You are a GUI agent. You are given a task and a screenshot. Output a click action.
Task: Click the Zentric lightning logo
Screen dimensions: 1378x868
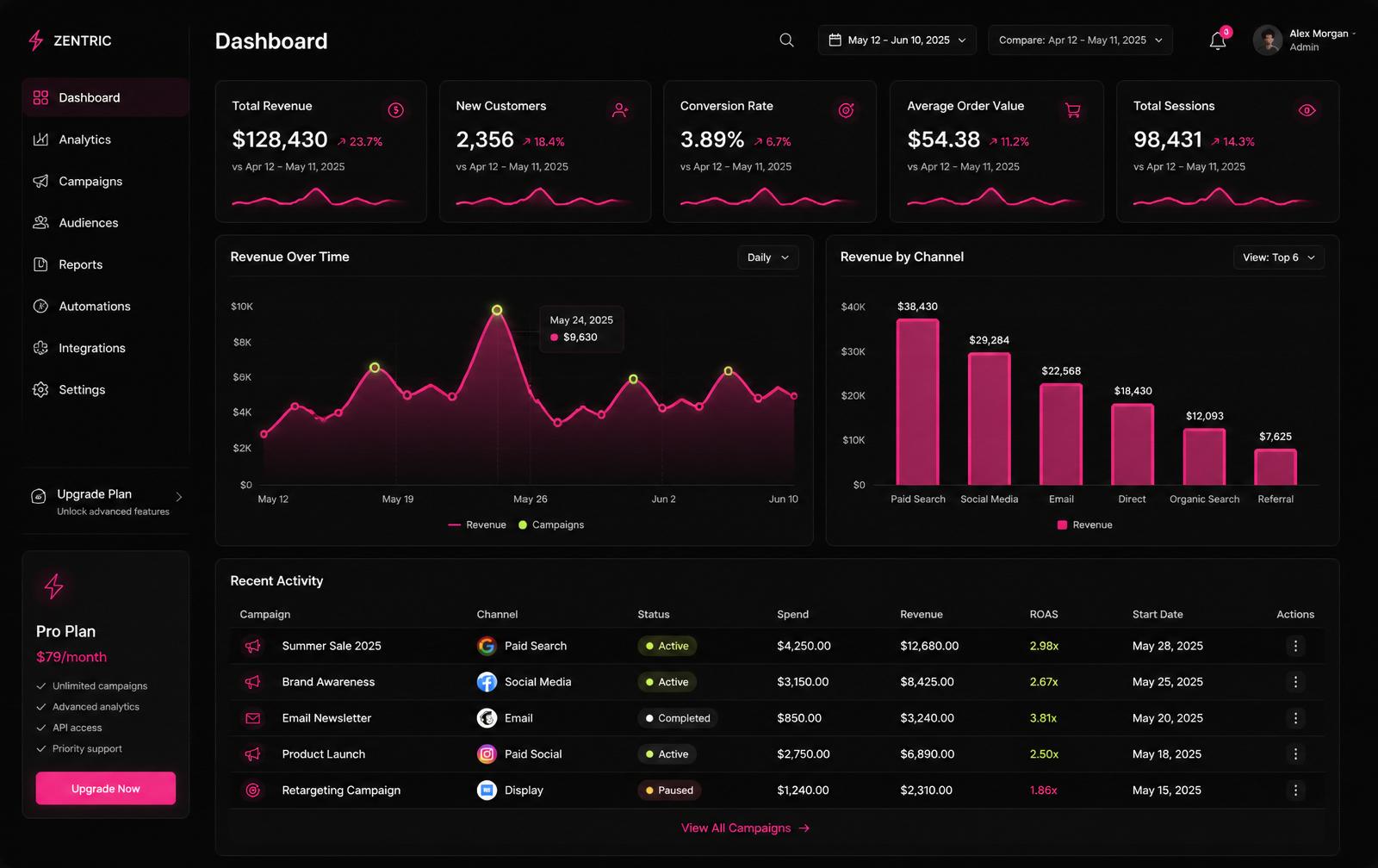pyautogui.click(x=36, y=40)
